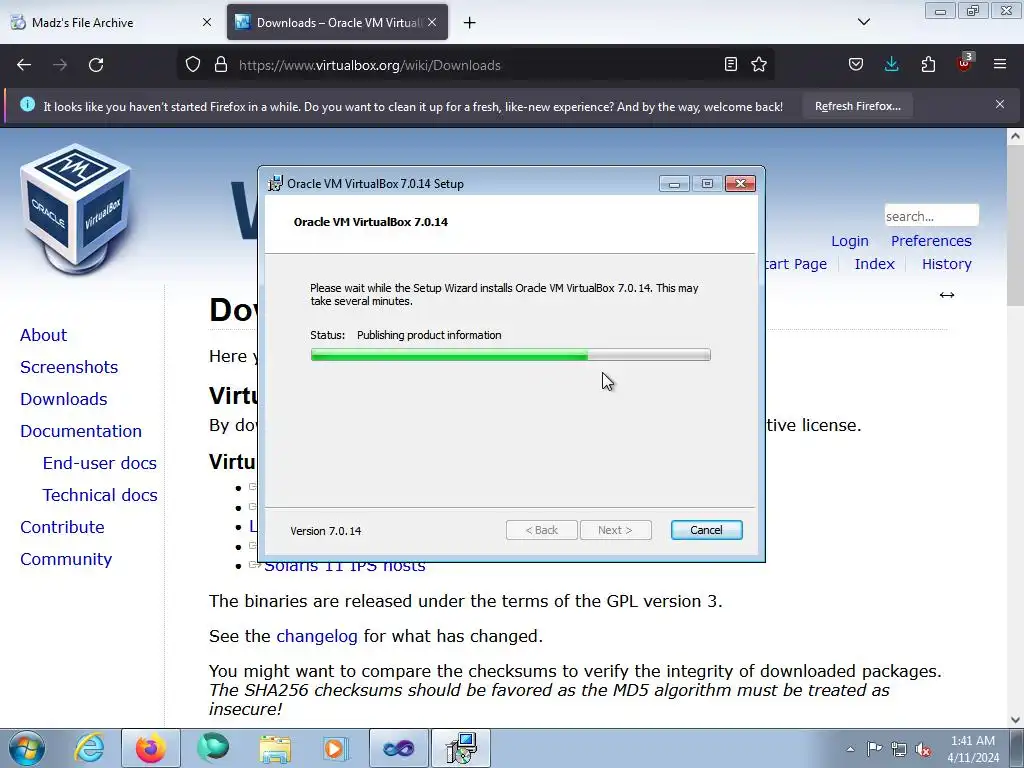Click the Action Center flag tray icon
The height and width of the screenshot is (768, 1024).
point(874,749)
